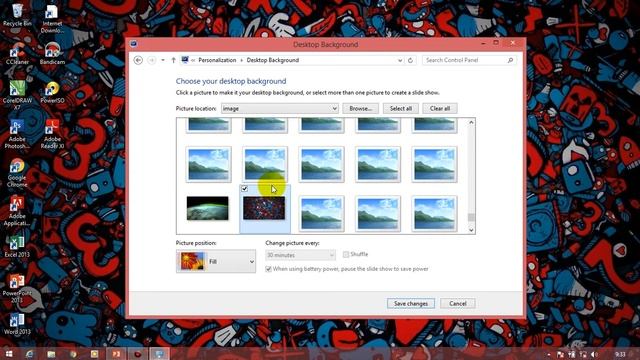
Task: Click the Desktop Background breadcrumb
Action: point(273,60)
